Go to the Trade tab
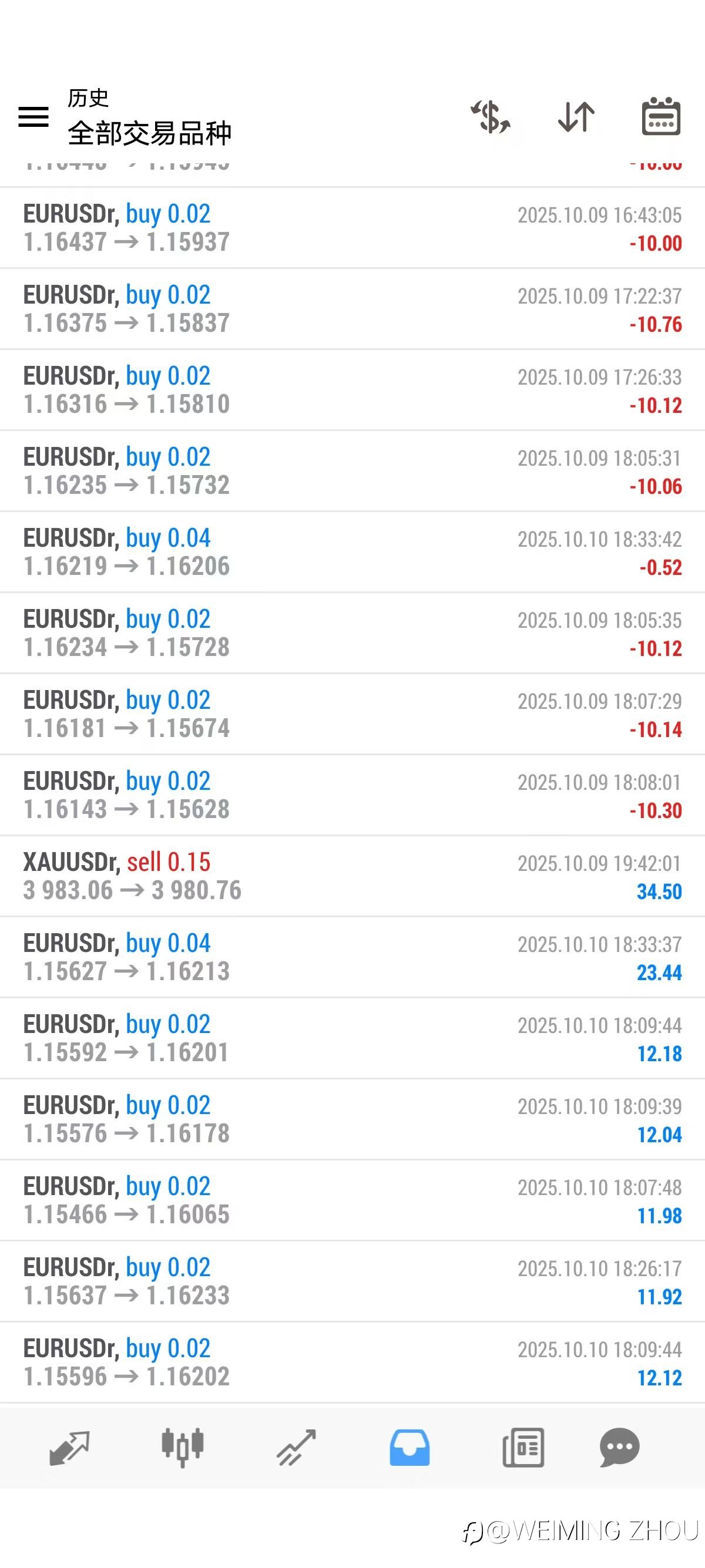 (296, 1448)
